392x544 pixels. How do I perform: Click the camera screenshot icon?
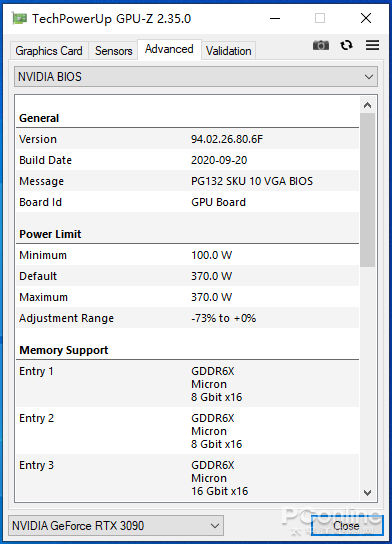321,45
